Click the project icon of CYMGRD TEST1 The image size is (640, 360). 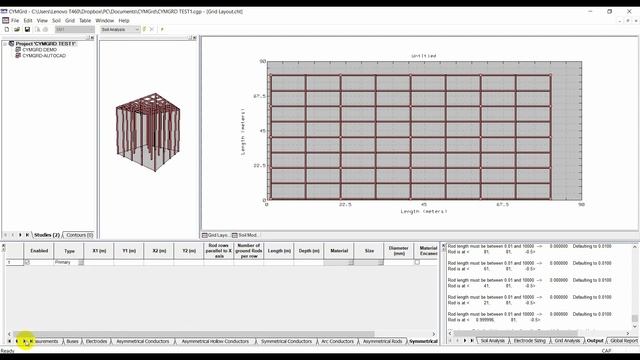(11, 43)
